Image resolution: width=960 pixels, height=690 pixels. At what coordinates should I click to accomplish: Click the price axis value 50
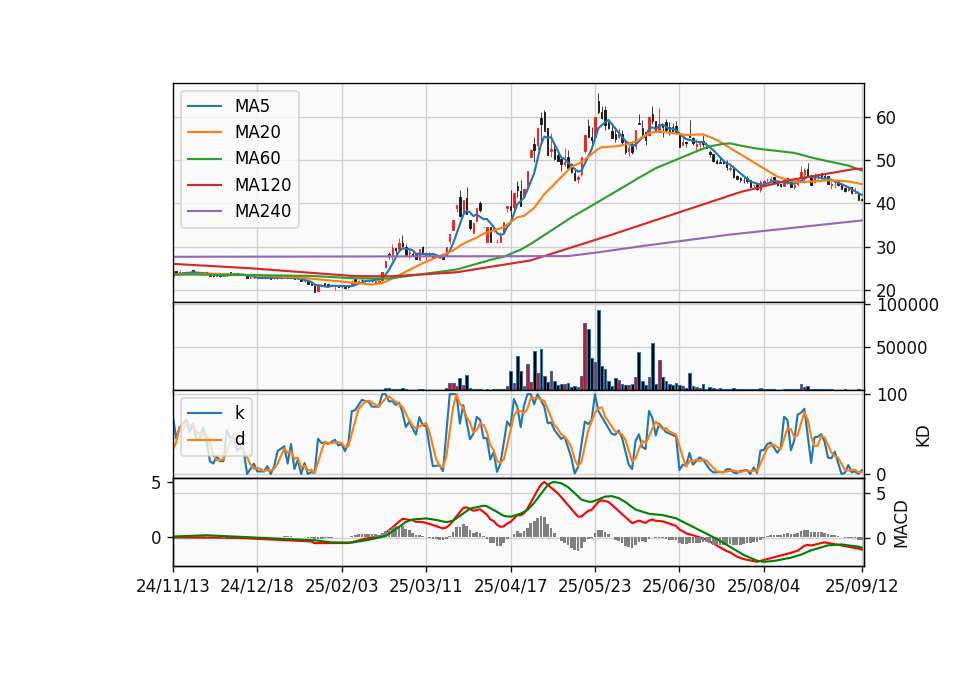[x=886, y=161]
